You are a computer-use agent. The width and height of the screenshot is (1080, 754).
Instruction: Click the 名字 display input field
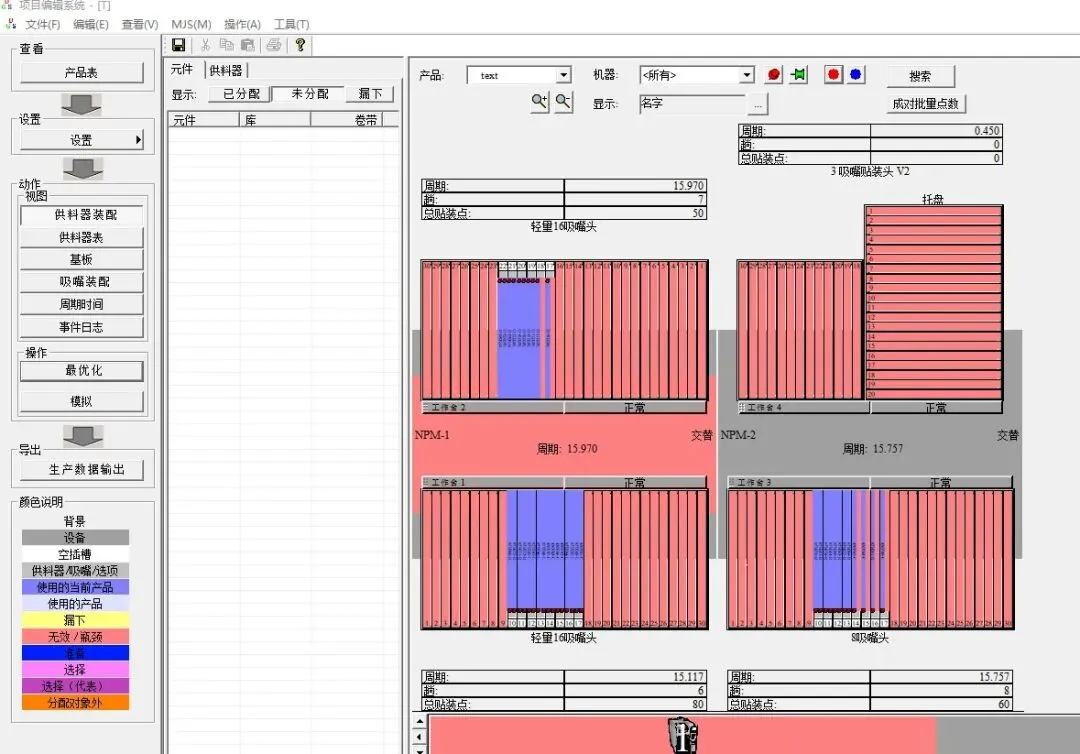(692, 104)
